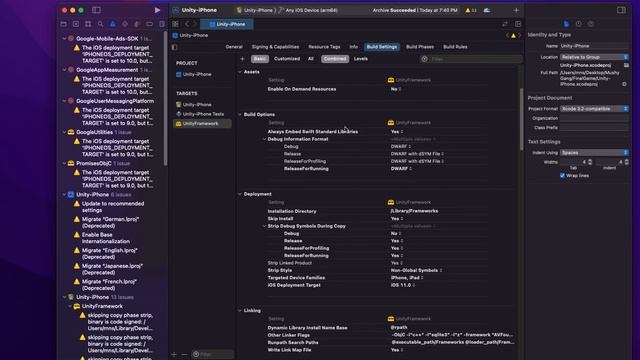Select the Customized settings filter
Viewport: 640px width, 360px height.
click(287, 59)
